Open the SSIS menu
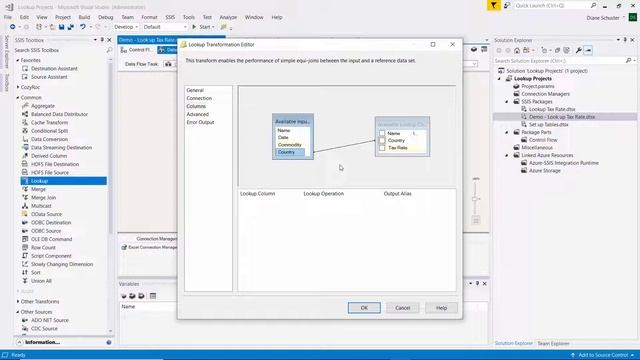 point(170,17)
